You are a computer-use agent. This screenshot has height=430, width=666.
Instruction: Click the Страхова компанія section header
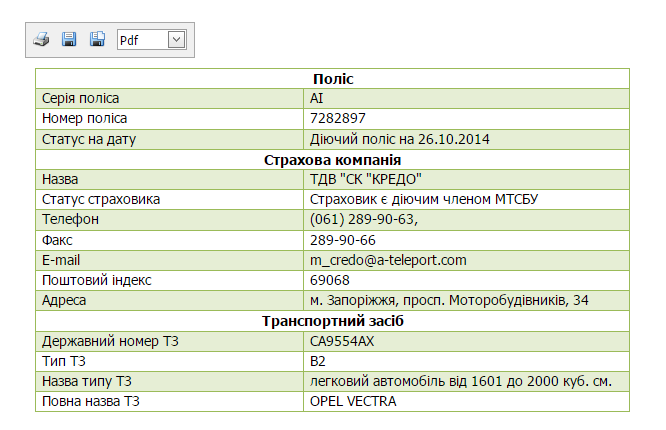(x=333, y=160)
